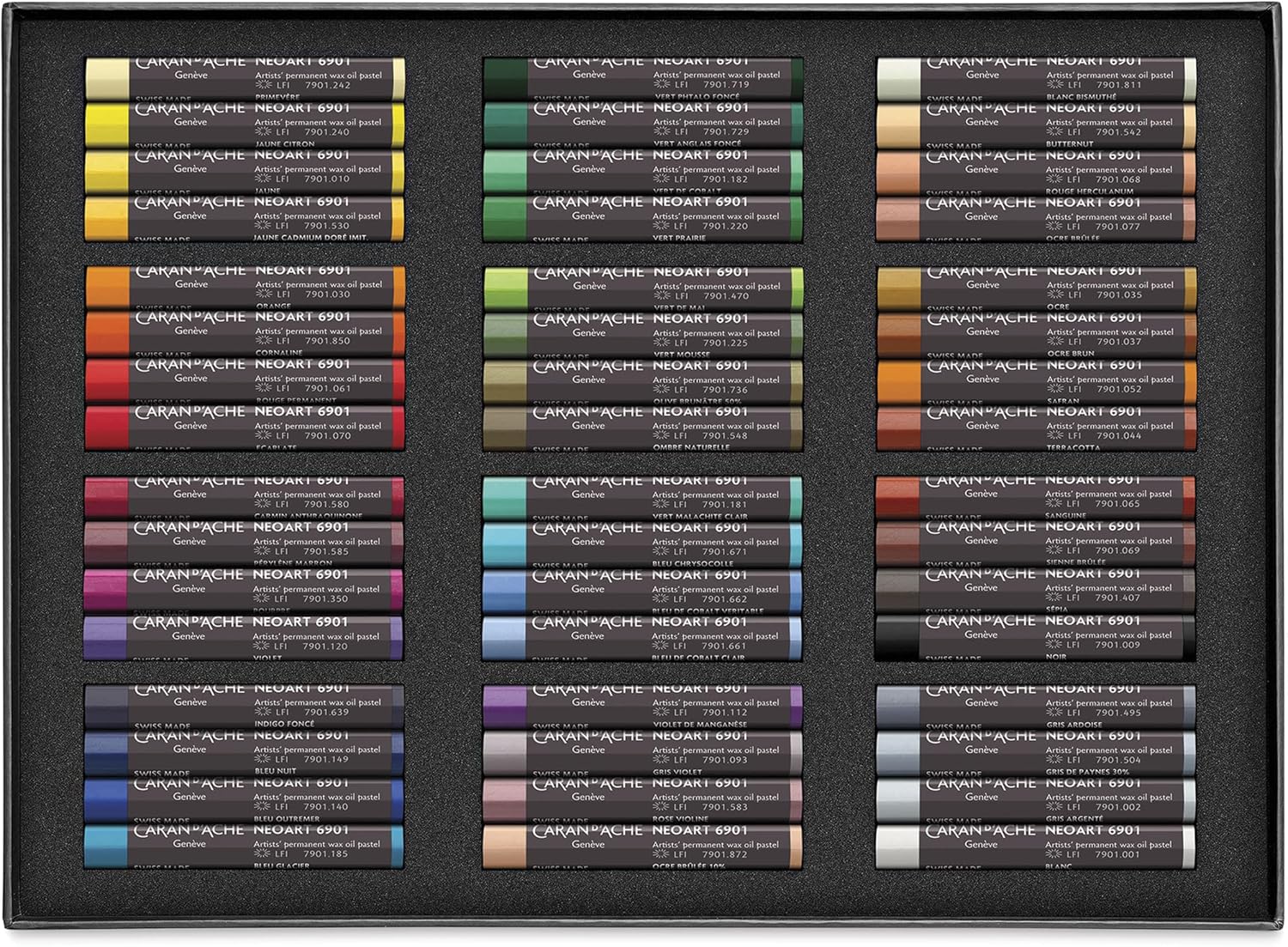Screen dimensions: 1288x947
Task: Select the manganese violet pastel 7901.112
Action: tap(643, 707)
